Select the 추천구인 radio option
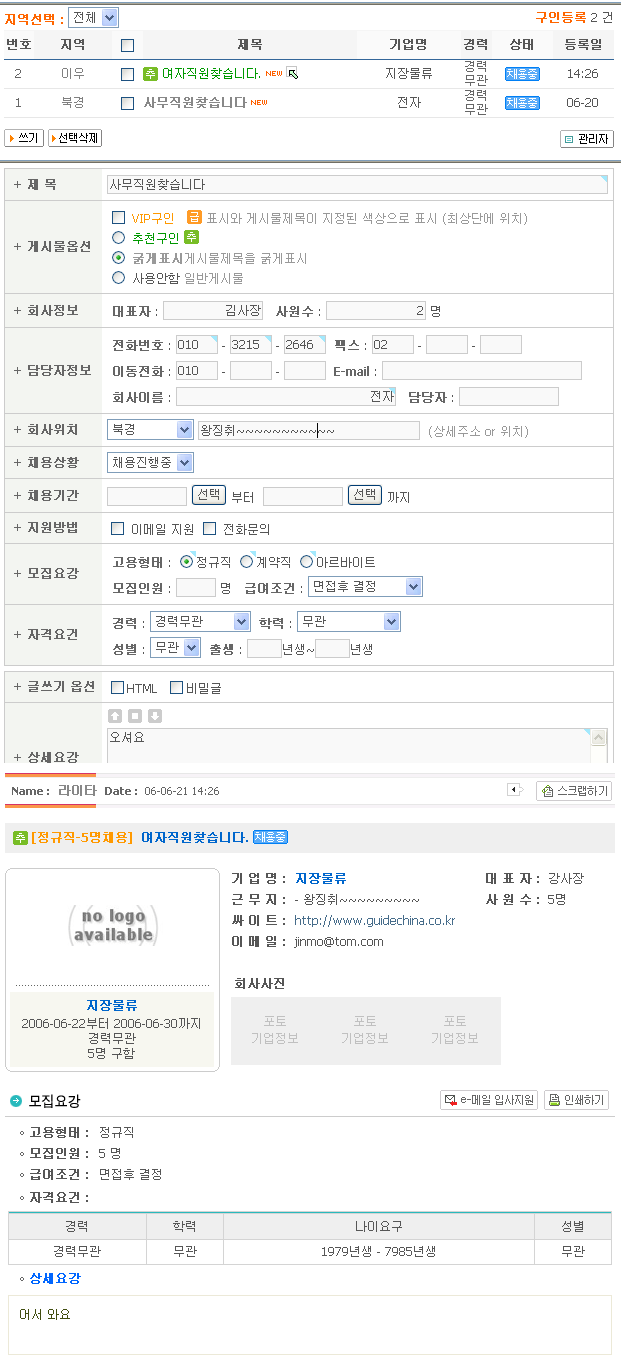This screenshot has height=1361, width=621. click(x=119, y=238)
